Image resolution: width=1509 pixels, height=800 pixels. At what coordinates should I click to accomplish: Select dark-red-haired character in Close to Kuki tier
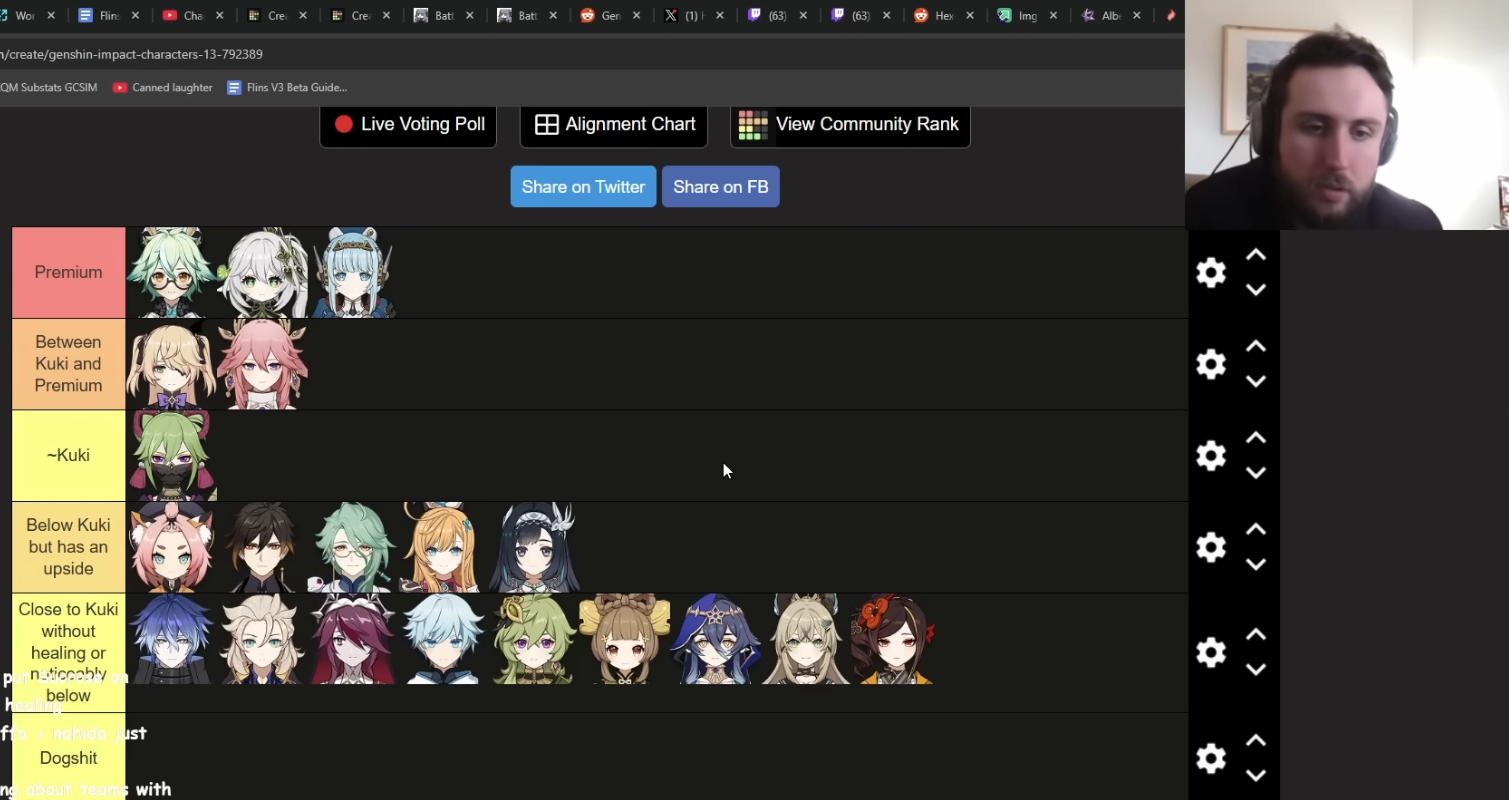point(353,639)
